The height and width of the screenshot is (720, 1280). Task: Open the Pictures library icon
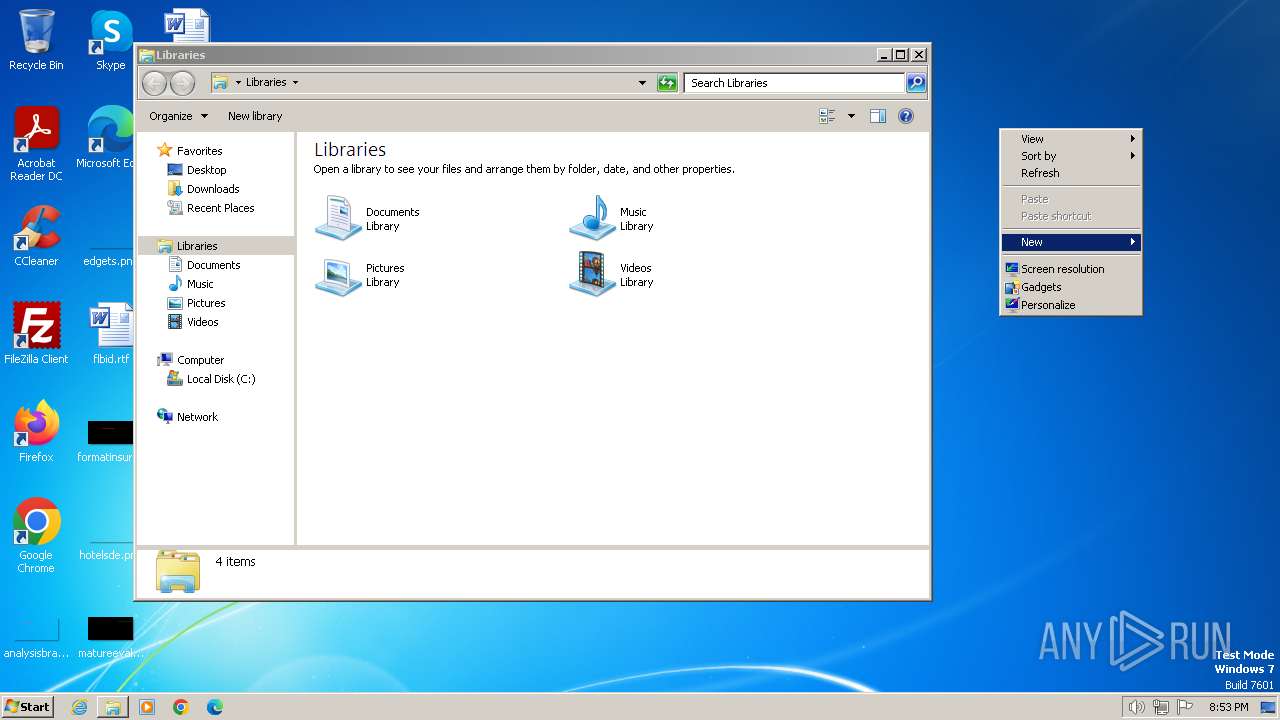point(338,275)
